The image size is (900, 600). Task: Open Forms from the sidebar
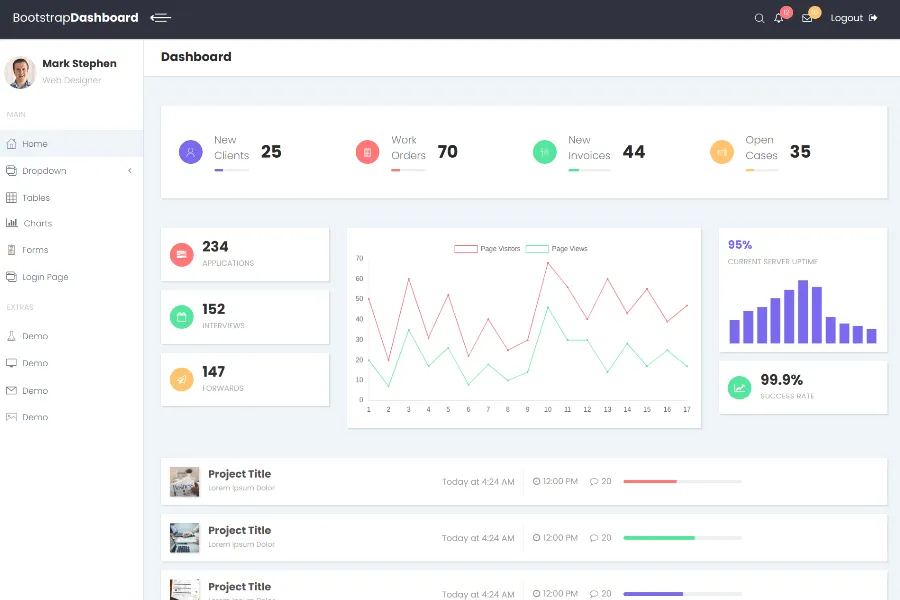tap(35, 250)
